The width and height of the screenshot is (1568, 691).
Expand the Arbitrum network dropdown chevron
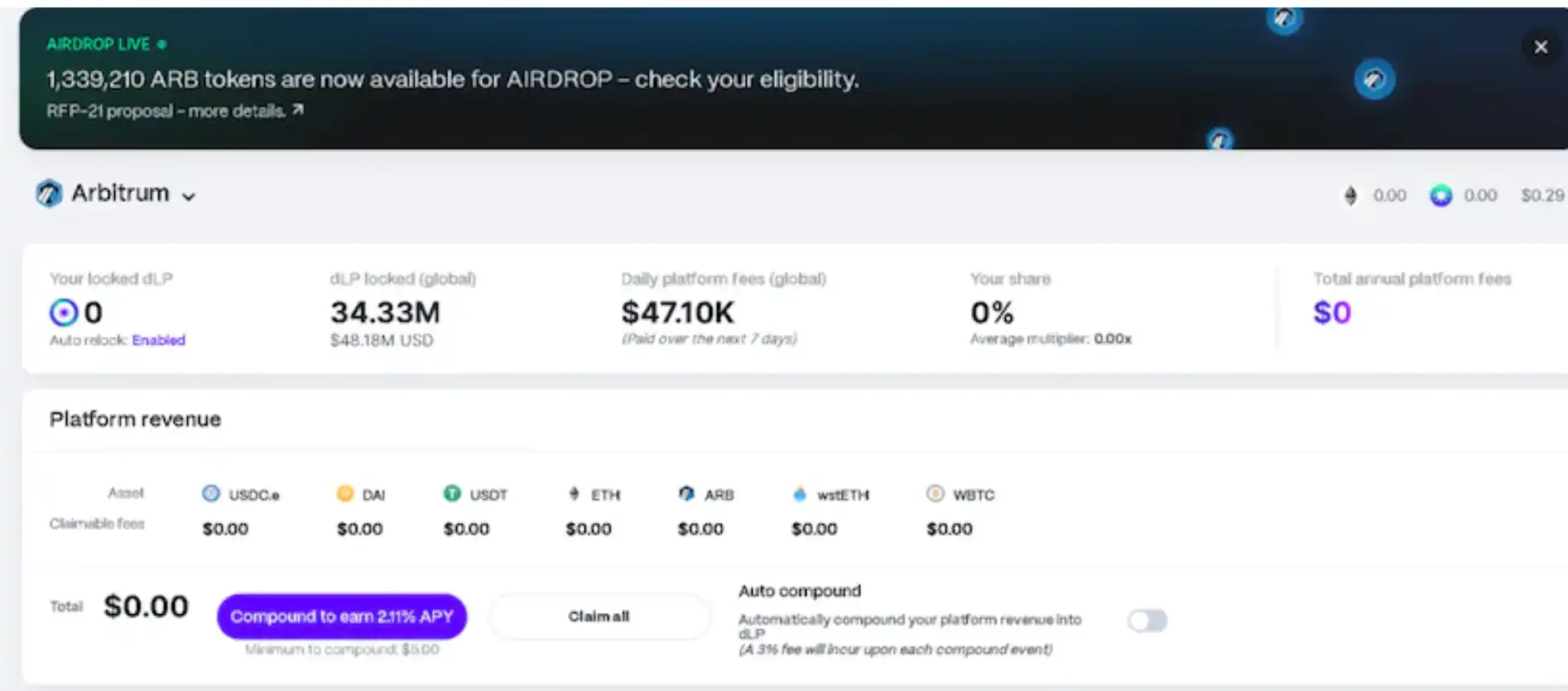189,196
